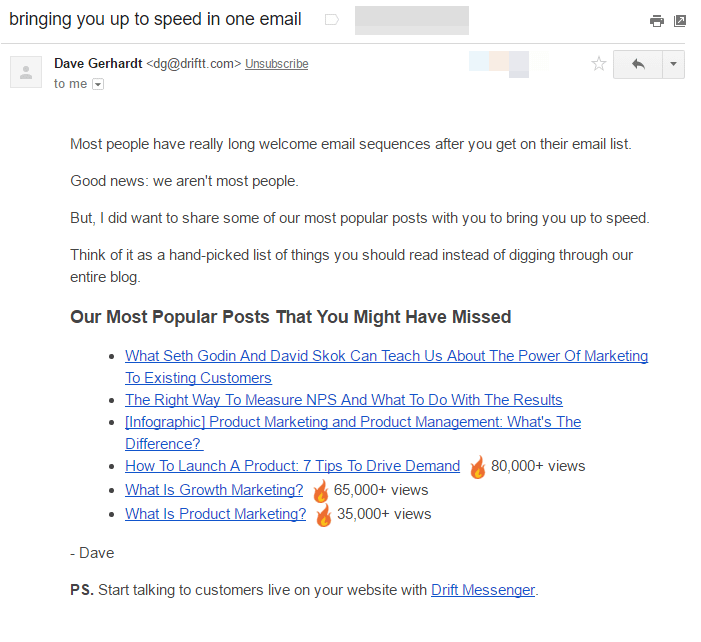The width and height of the screenshot is (701, 642).
Task: Open more options dropdown beside reply
Action: (673, 64)
